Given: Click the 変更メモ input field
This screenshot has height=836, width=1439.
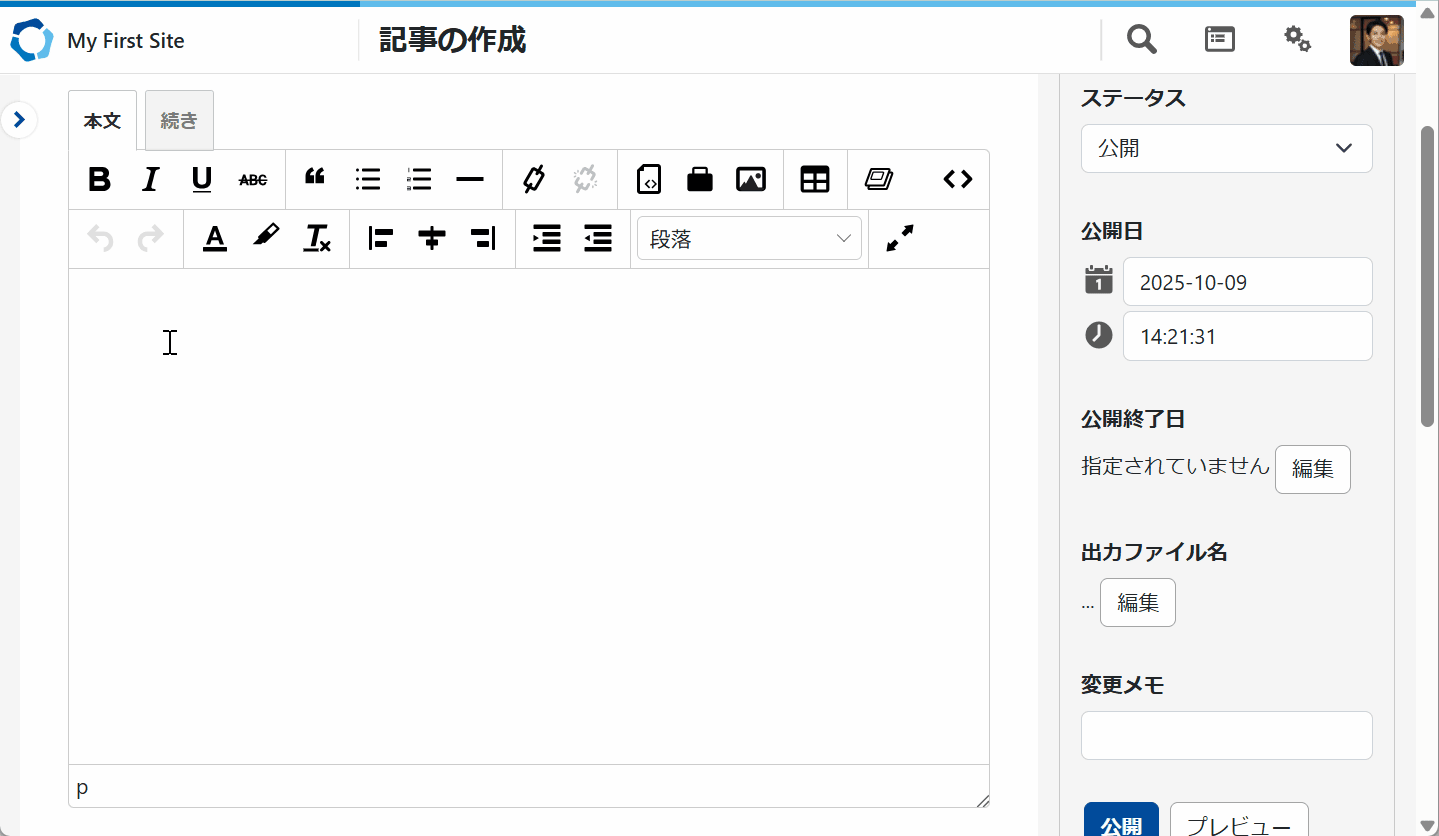Looking at the screenshot, I should [1226, 735].
